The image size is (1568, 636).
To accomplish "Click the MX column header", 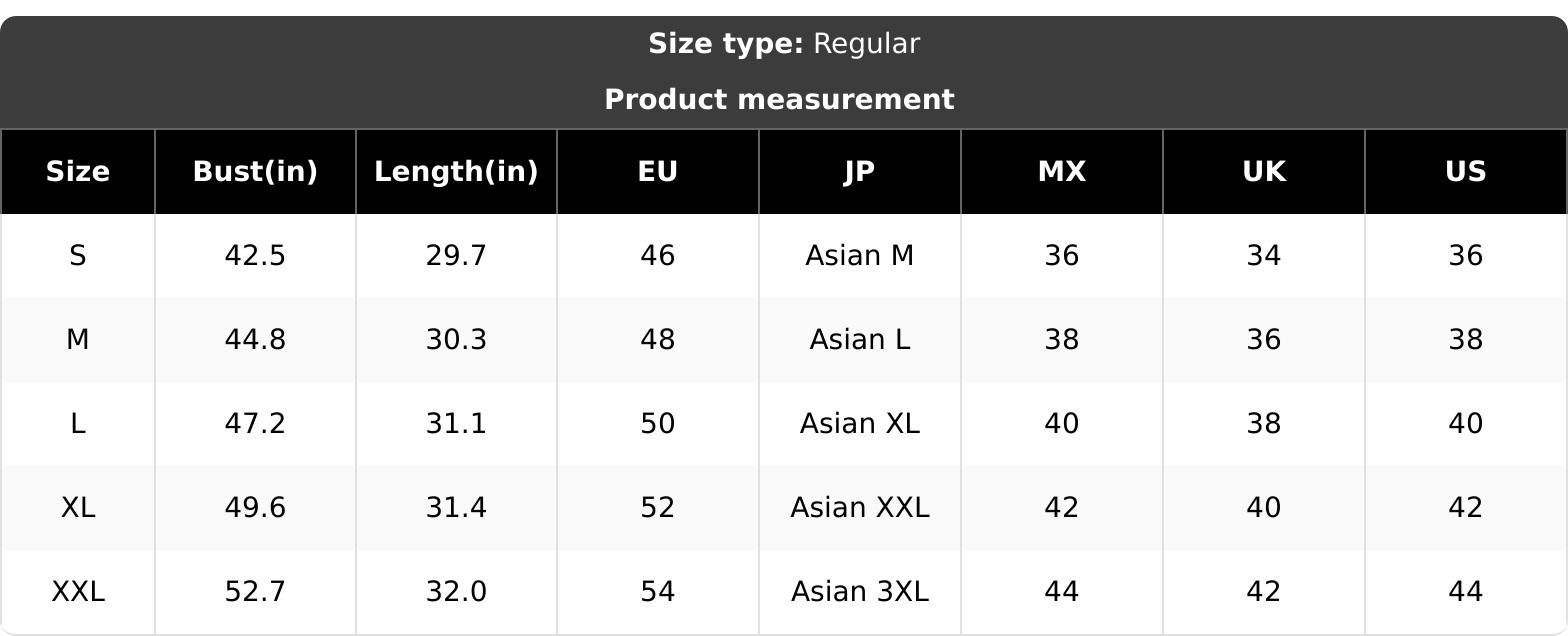I will coord(1062,172).
